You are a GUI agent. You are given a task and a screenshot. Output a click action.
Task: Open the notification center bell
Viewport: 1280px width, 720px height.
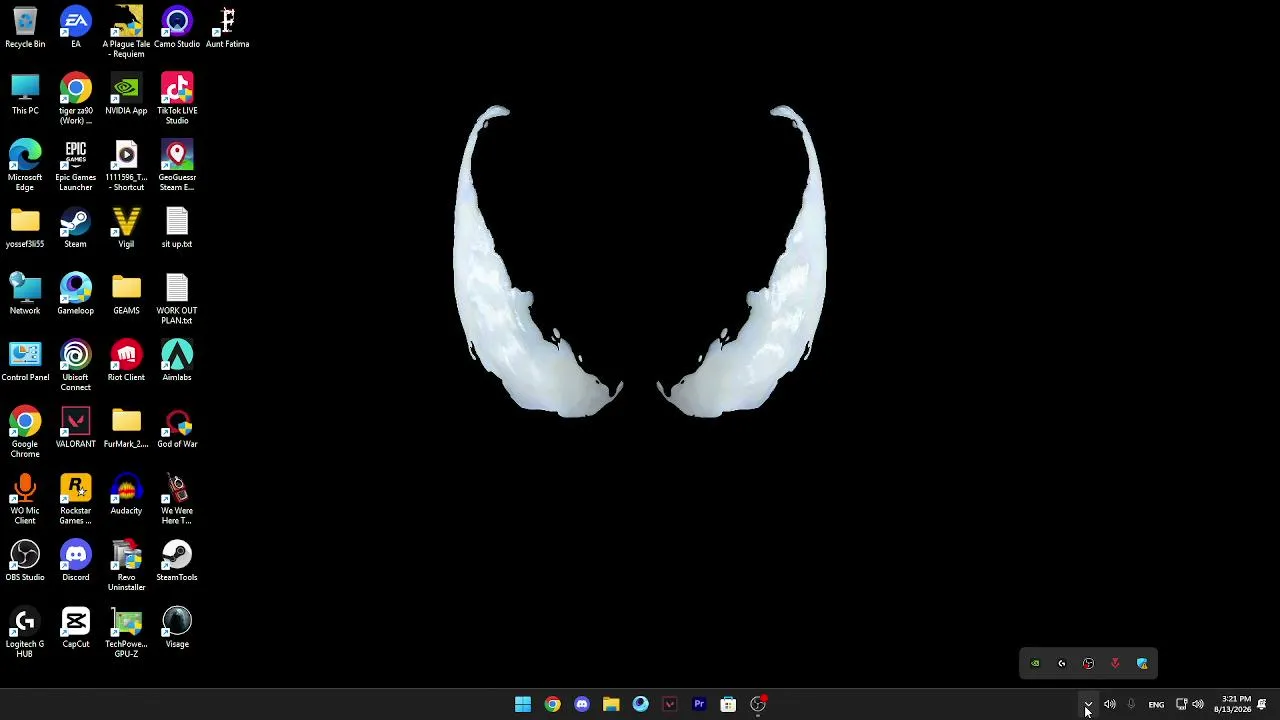pos(1262,705)
